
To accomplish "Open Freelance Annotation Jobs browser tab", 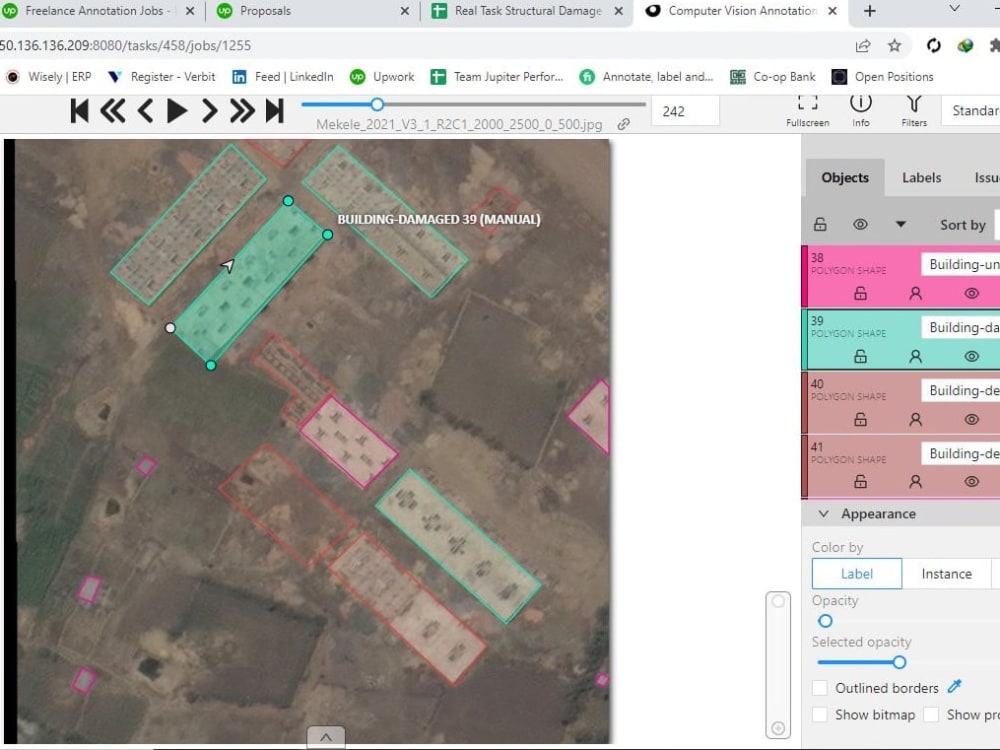I will tap(98, 11).
